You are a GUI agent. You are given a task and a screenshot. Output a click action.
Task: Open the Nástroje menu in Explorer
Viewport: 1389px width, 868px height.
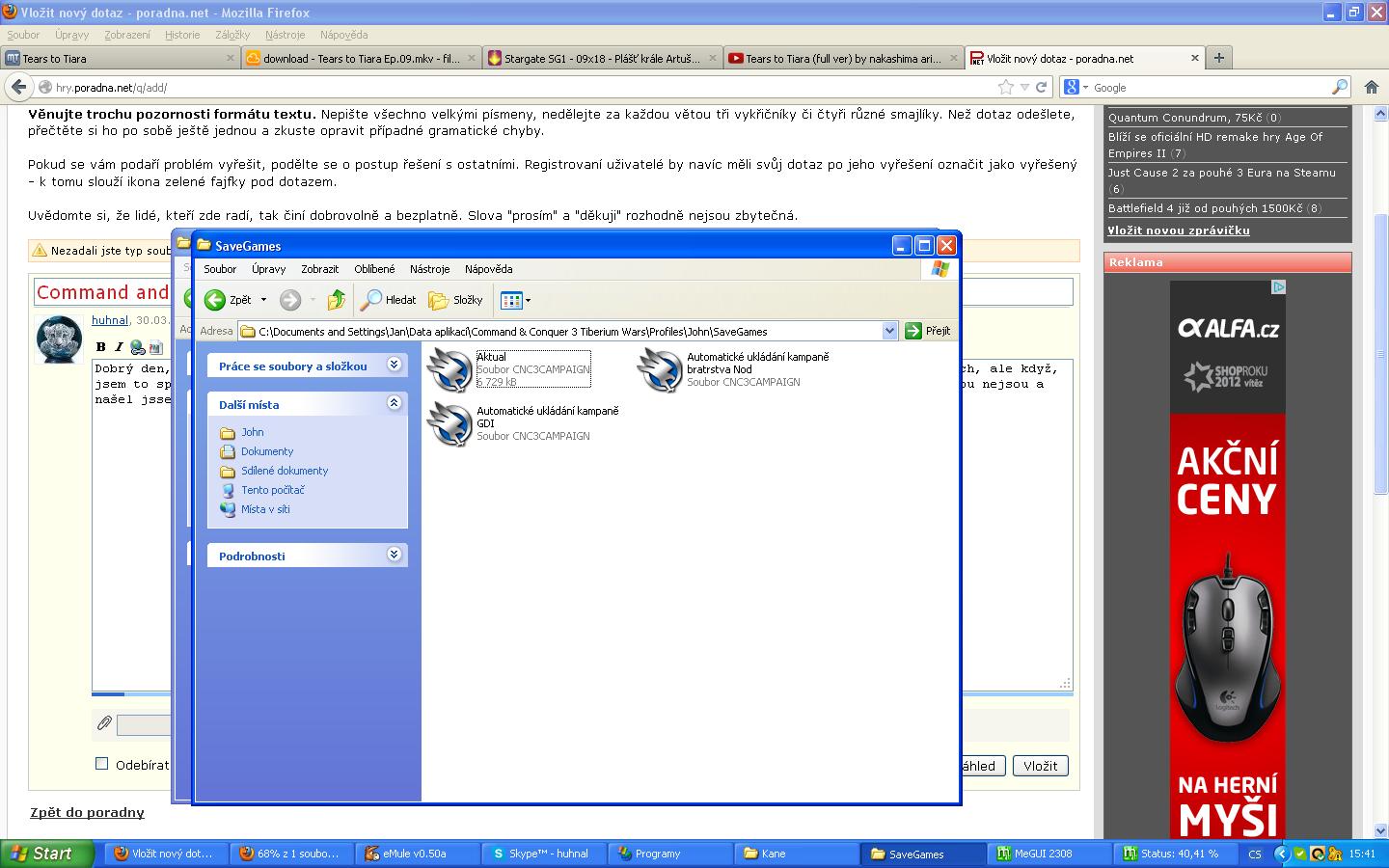coord(429,269)
